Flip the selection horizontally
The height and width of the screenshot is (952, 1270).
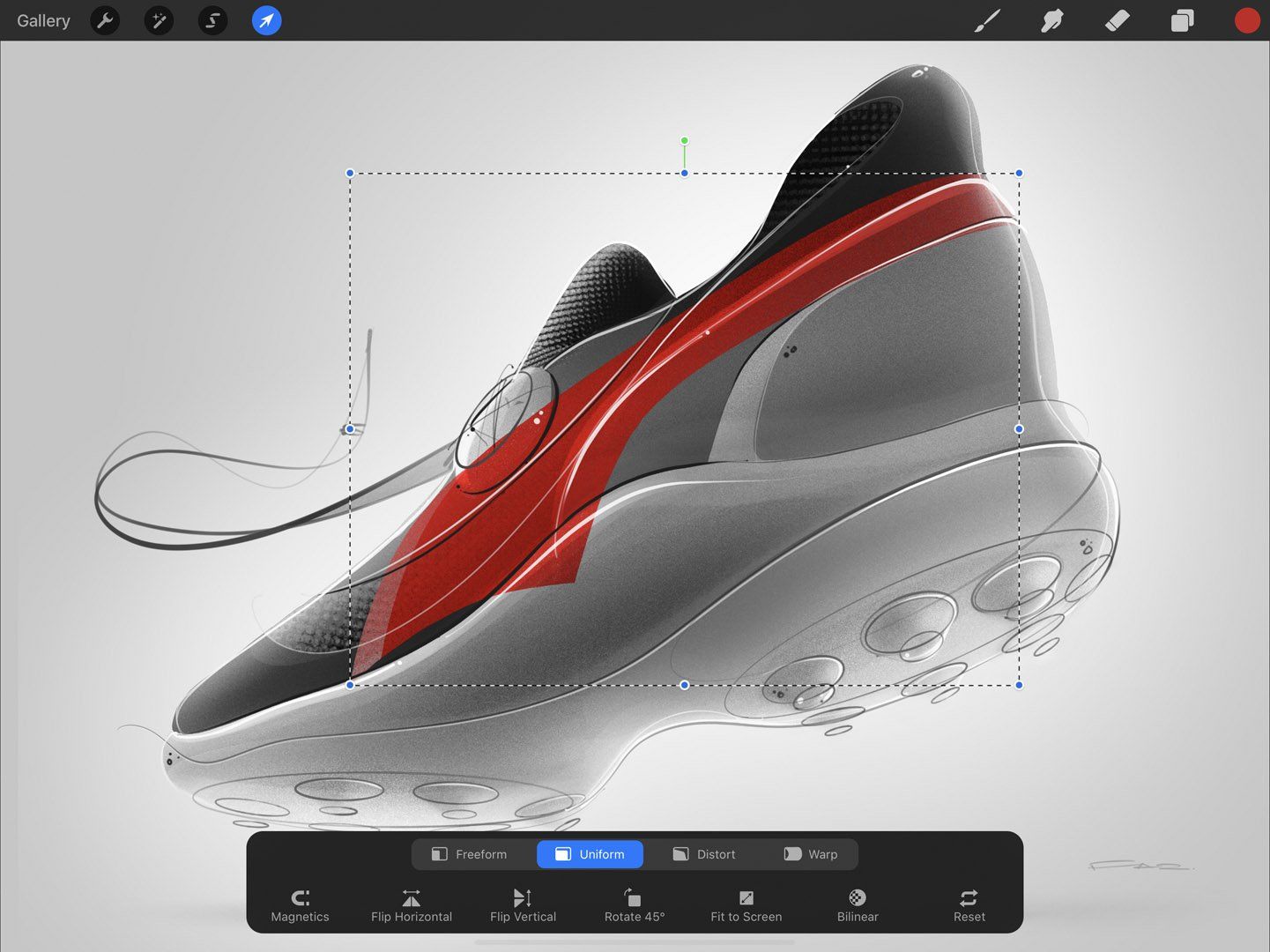click(412, 905)
